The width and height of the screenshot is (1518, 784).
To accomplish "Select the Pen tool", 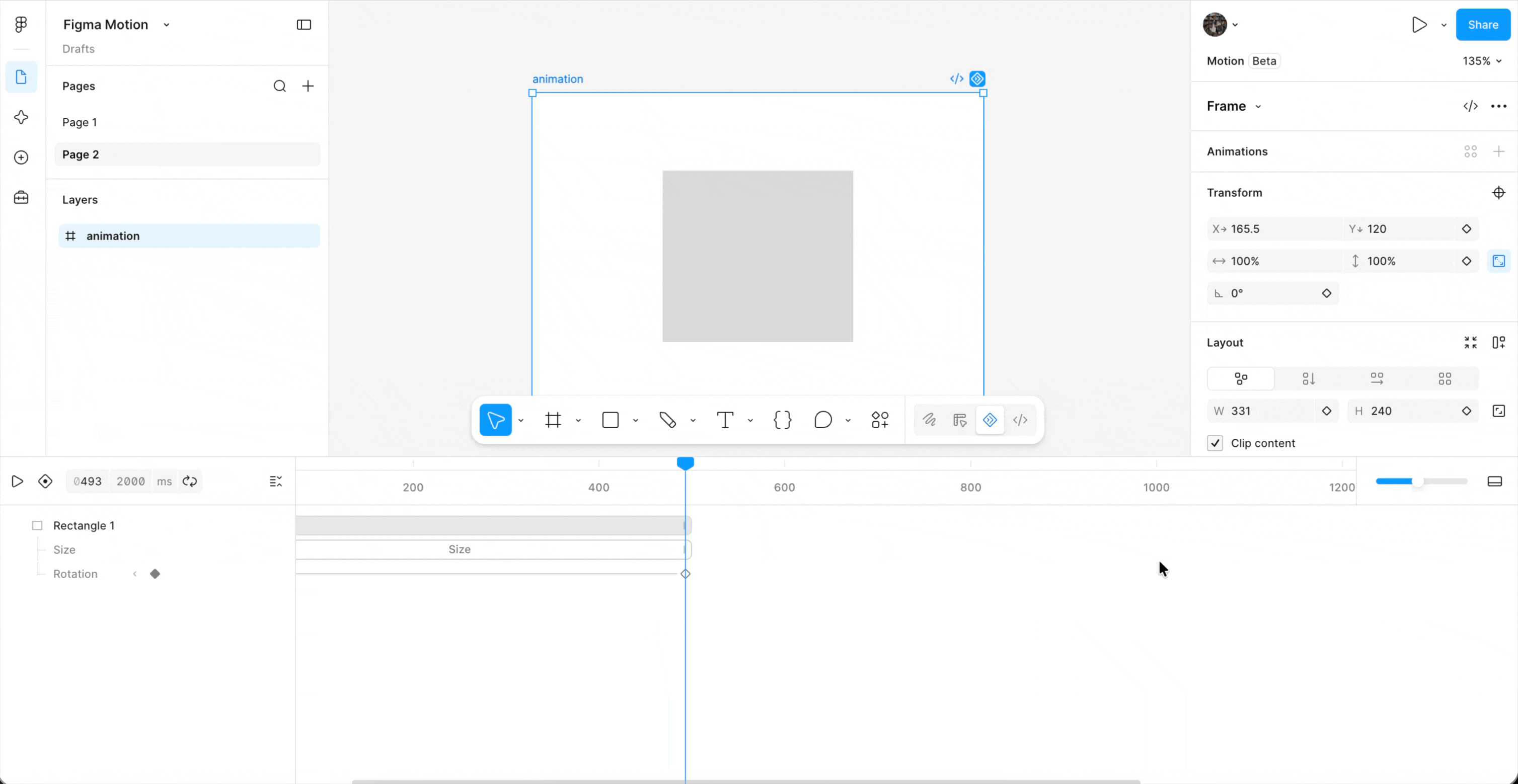I will click(x=668, y=420).
